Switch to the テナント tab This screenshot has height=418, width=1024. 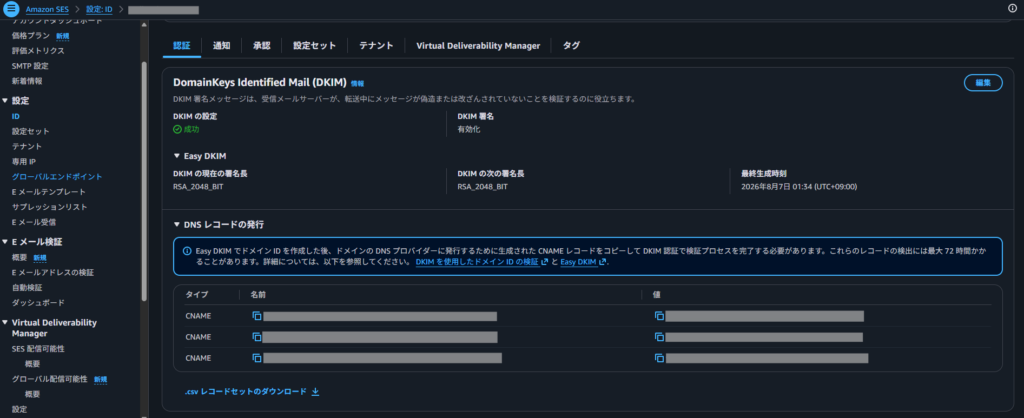376,46
